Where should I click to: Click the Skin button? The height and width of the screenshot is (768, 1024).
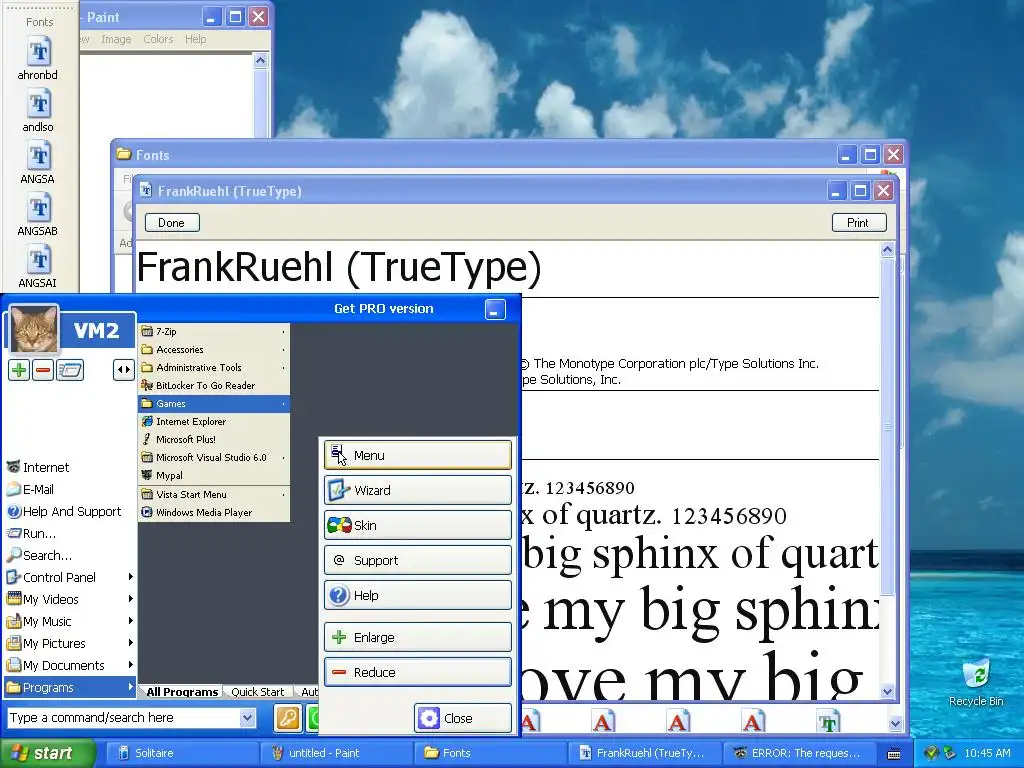[x=418, y=525]
